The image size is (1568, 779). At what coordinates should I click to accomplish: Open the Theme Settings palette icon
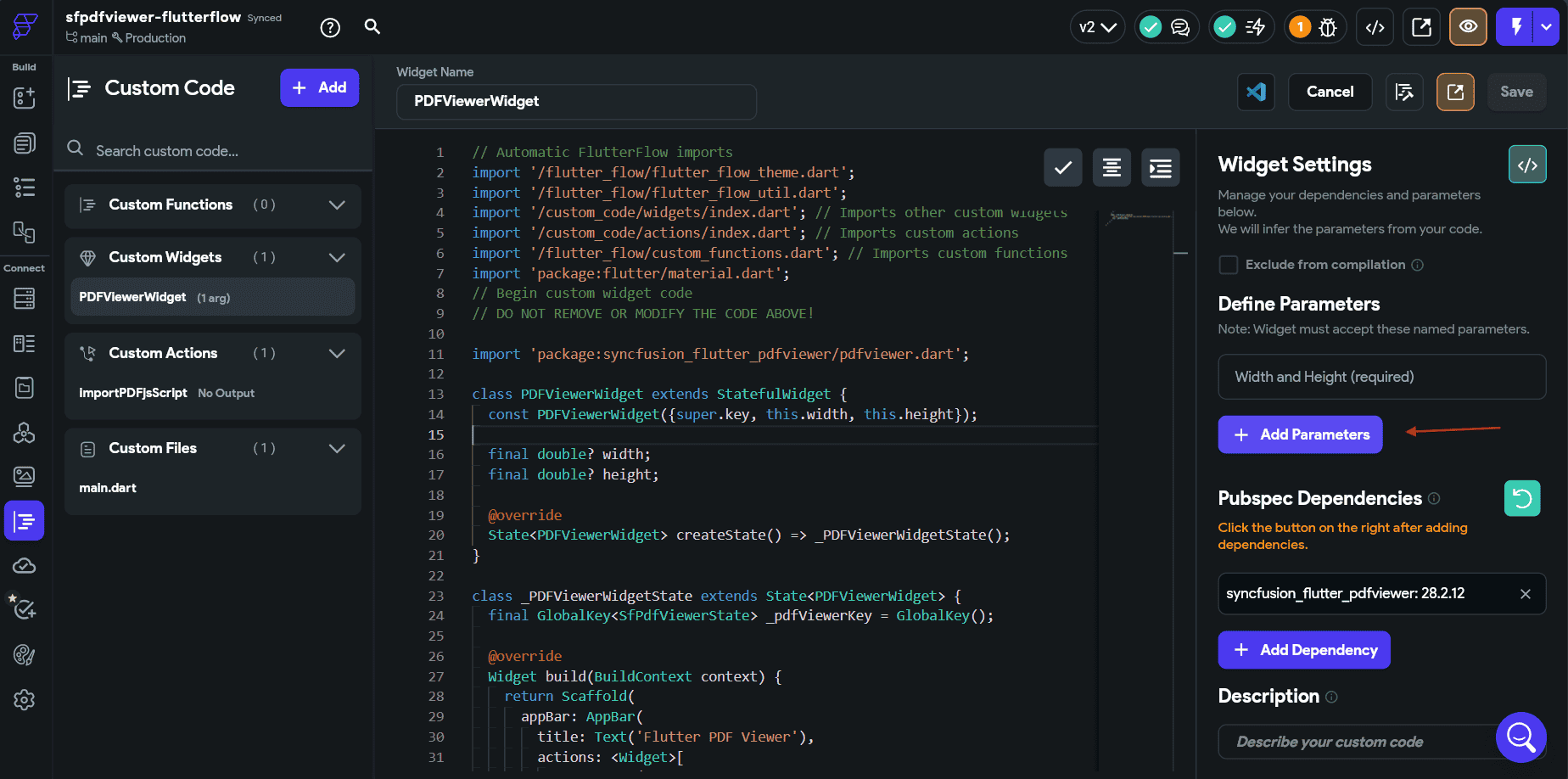click(x=25, y=655)
